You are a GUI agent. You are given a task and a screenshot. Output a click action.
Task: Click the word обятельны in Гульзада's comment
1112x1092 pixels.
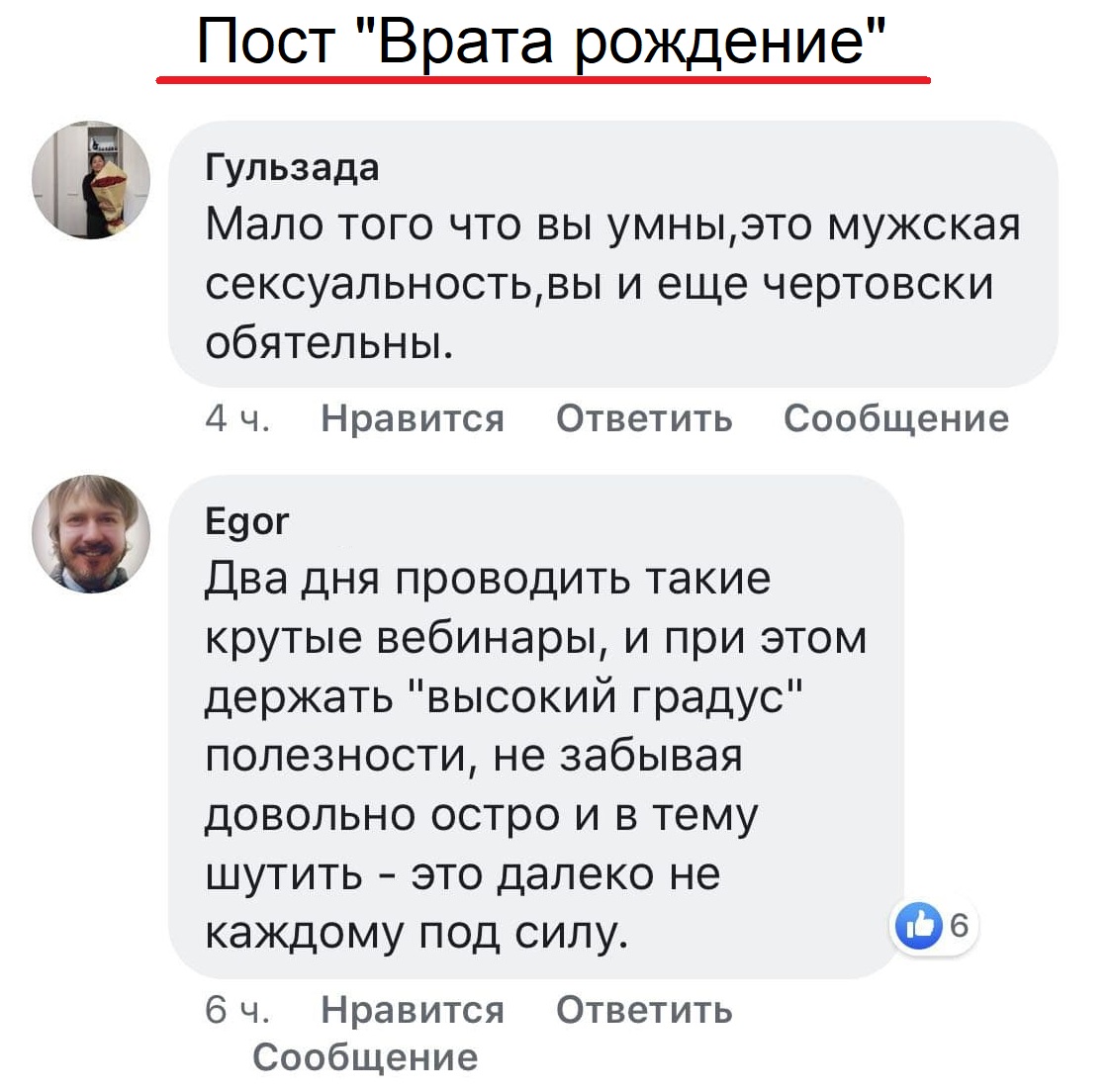[328, 342]
